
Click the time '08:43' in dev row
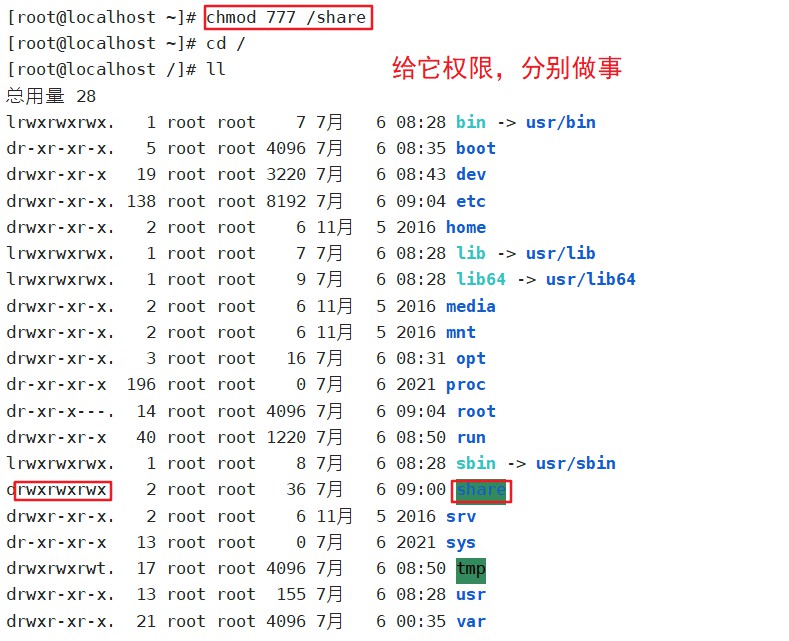pyautogui.click(x=421, y=175)
